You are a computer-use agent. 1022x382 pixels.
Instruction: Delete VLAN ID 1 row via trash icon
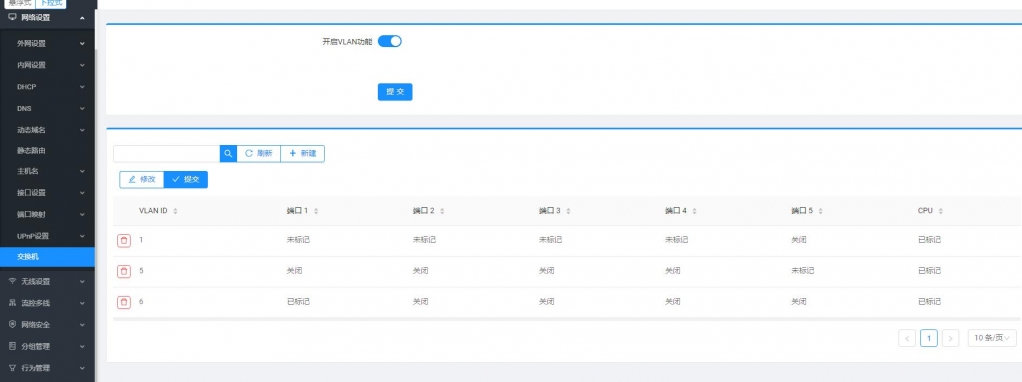(x=124, y=241)
